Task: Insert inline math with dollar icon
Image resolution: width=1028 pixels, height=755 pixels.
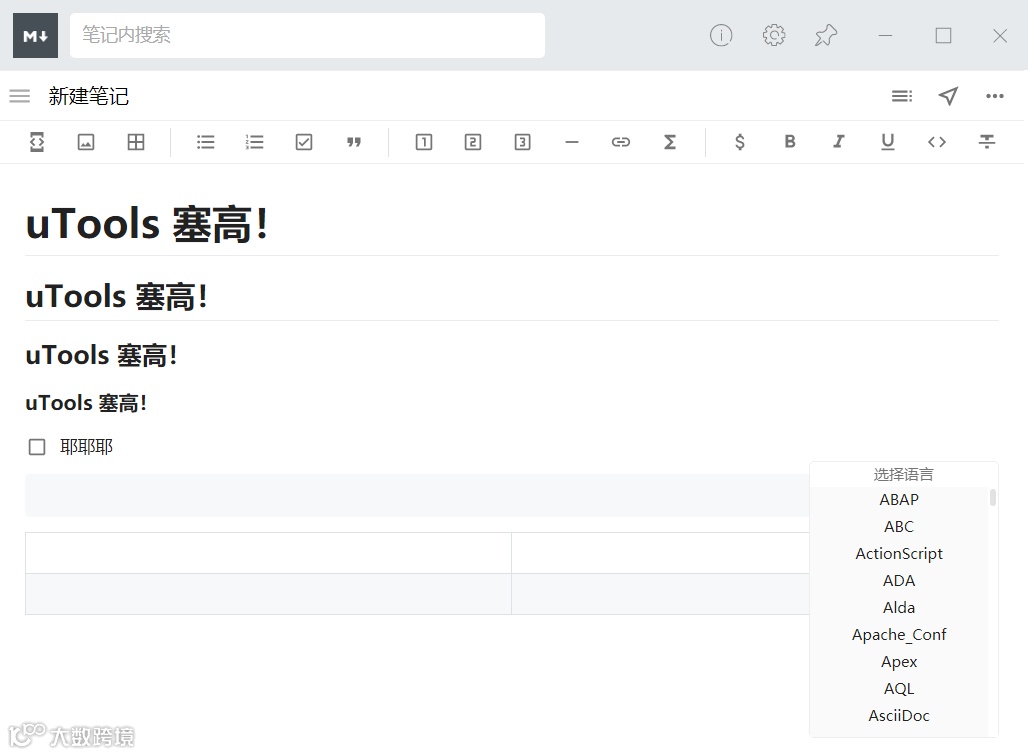Action: pos(740,142)
